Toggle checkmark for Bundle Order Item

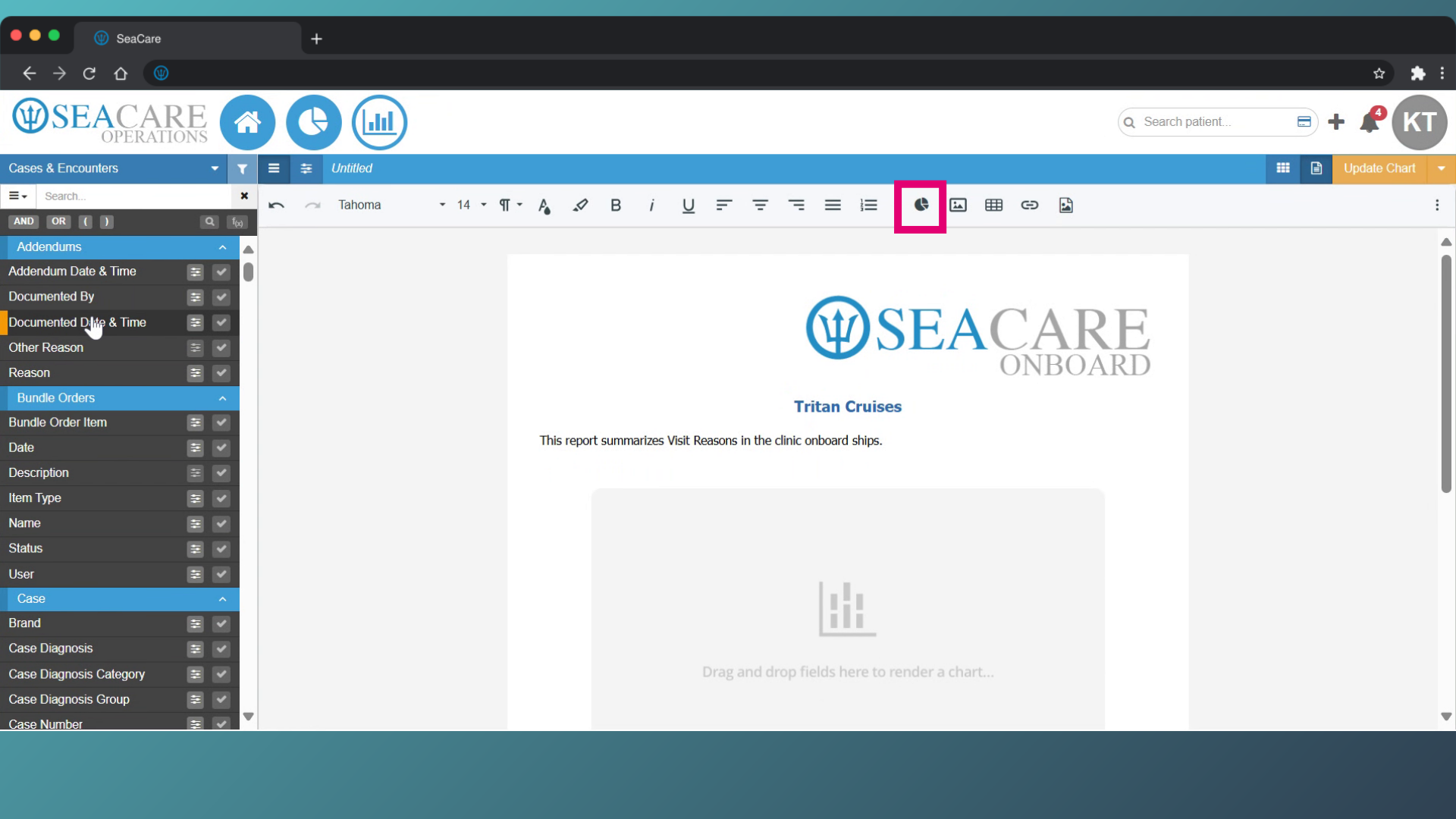click(221, 422)
